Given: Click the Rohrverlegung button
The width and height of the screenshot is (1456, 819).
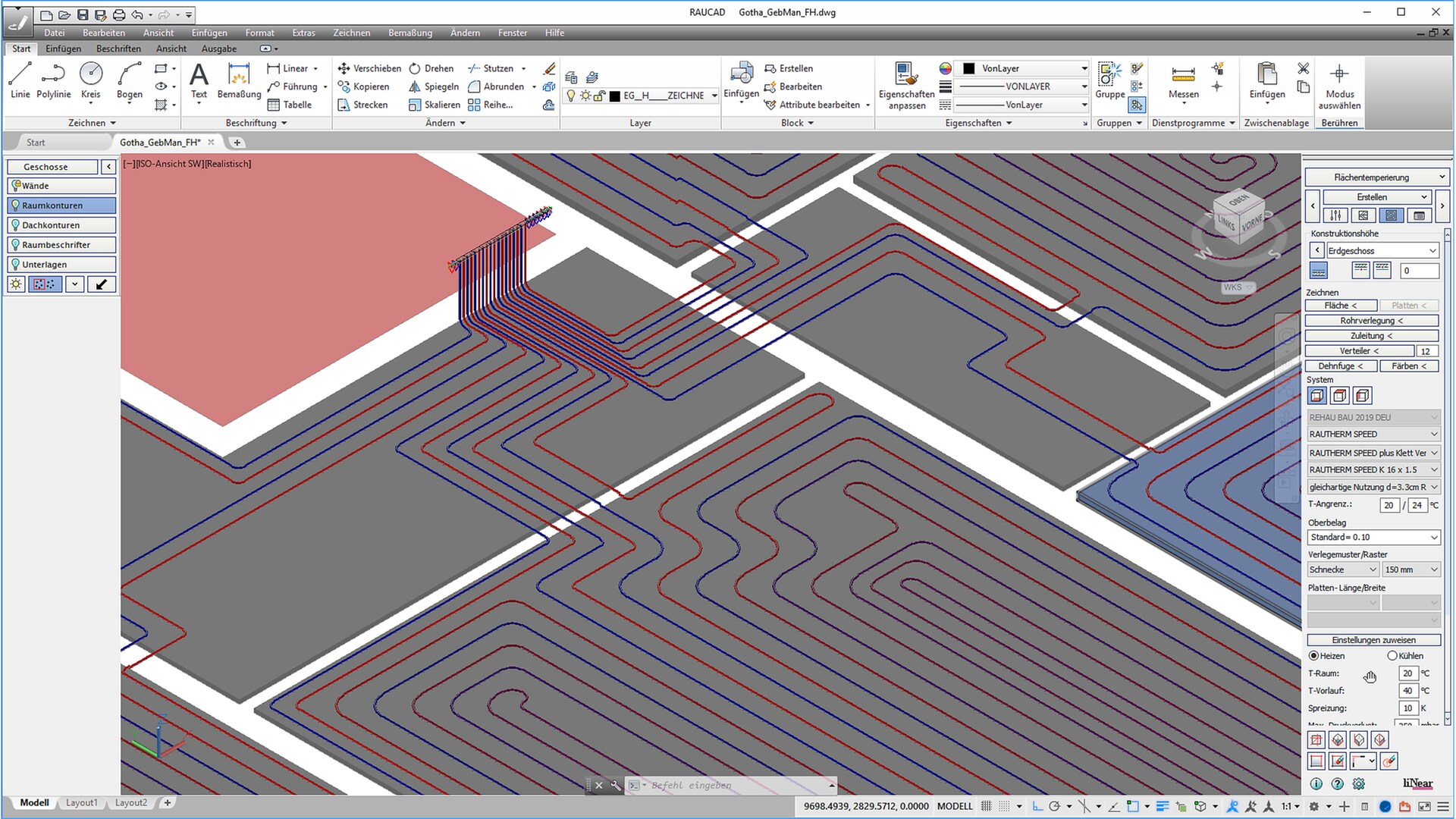Looking at the screenshot, I should point(1371,321).
